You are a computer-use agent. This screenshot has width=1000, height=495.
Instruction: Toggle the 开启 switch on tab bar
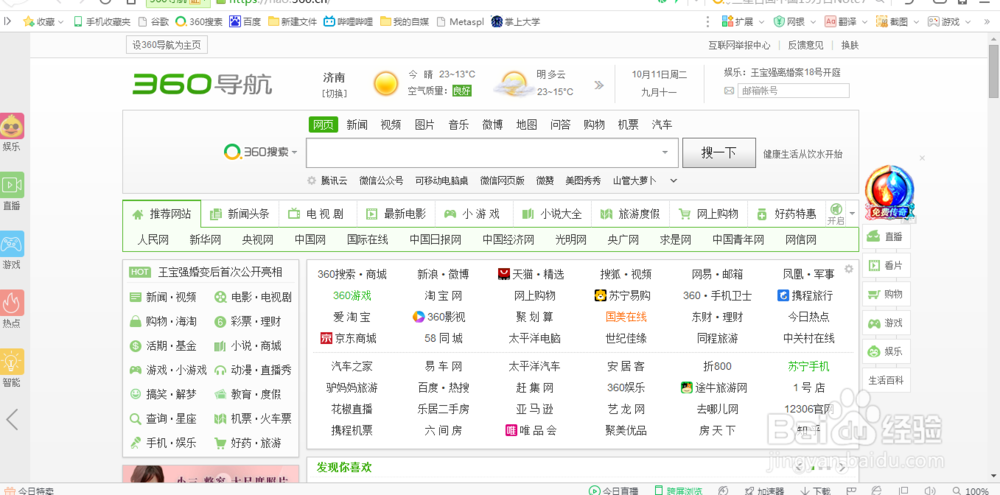pyautogui.click(x=835, y=214)
